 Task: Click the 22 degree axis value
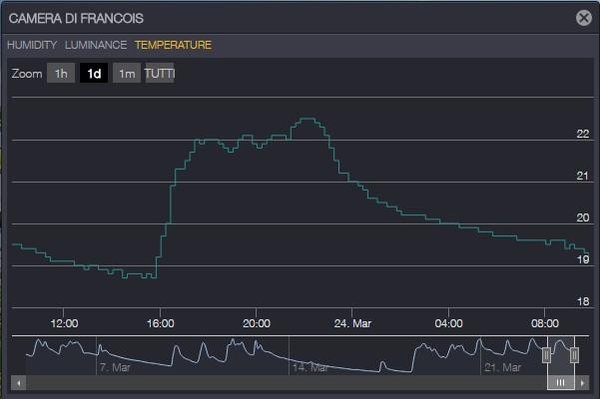point(583,134)
